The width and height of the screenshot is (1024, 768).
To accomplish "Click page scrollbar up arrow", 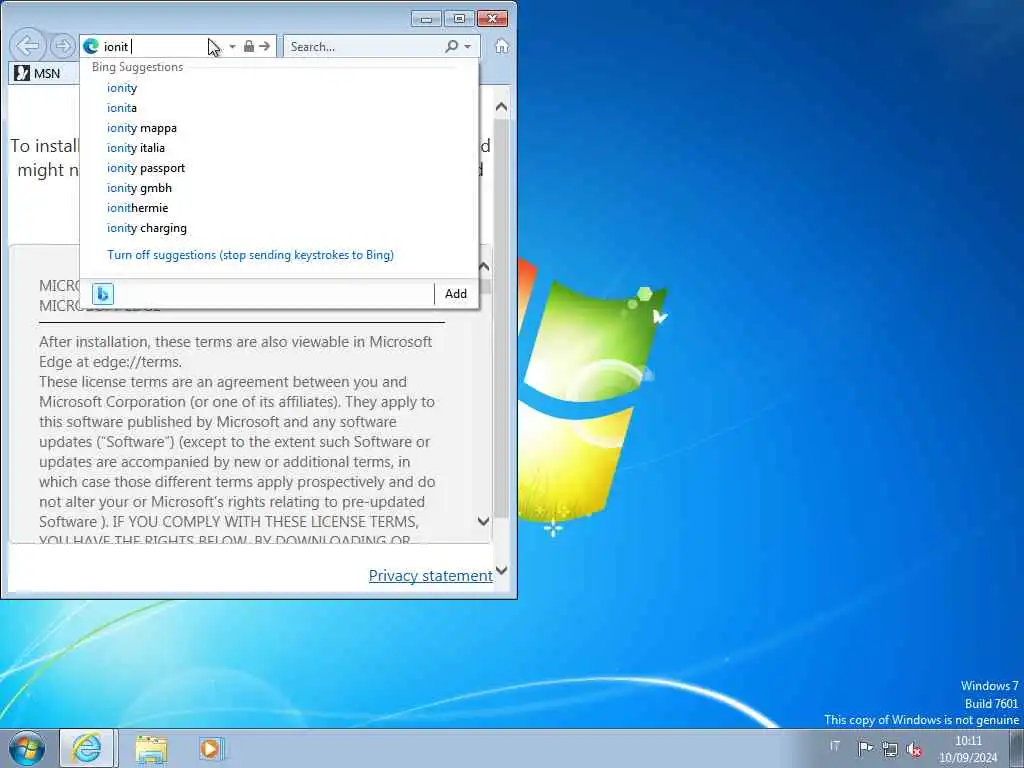I will click(501, 106).
